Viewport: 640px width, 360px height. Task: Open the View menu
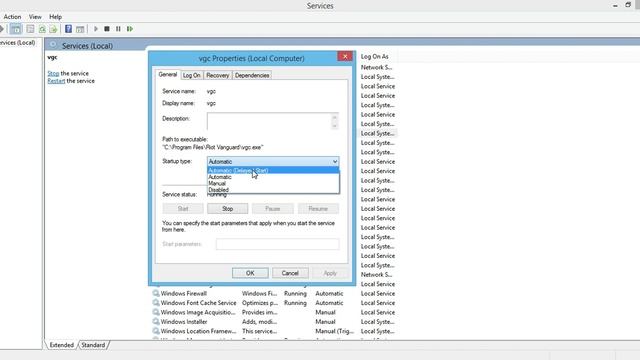coord(35,17)
